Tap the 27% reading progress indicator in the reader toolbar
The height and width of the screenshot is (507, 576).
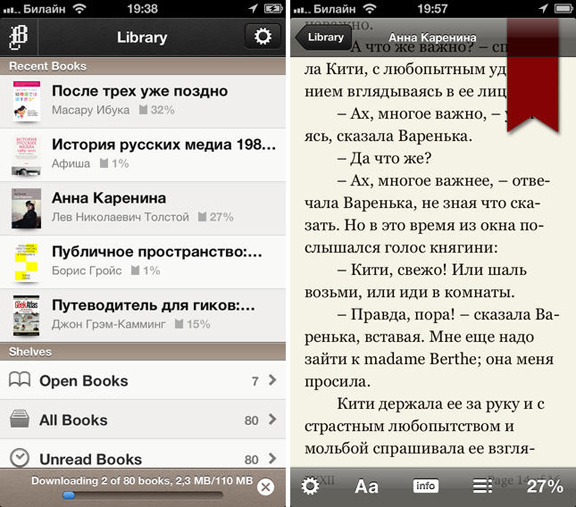tap(545, 486)
